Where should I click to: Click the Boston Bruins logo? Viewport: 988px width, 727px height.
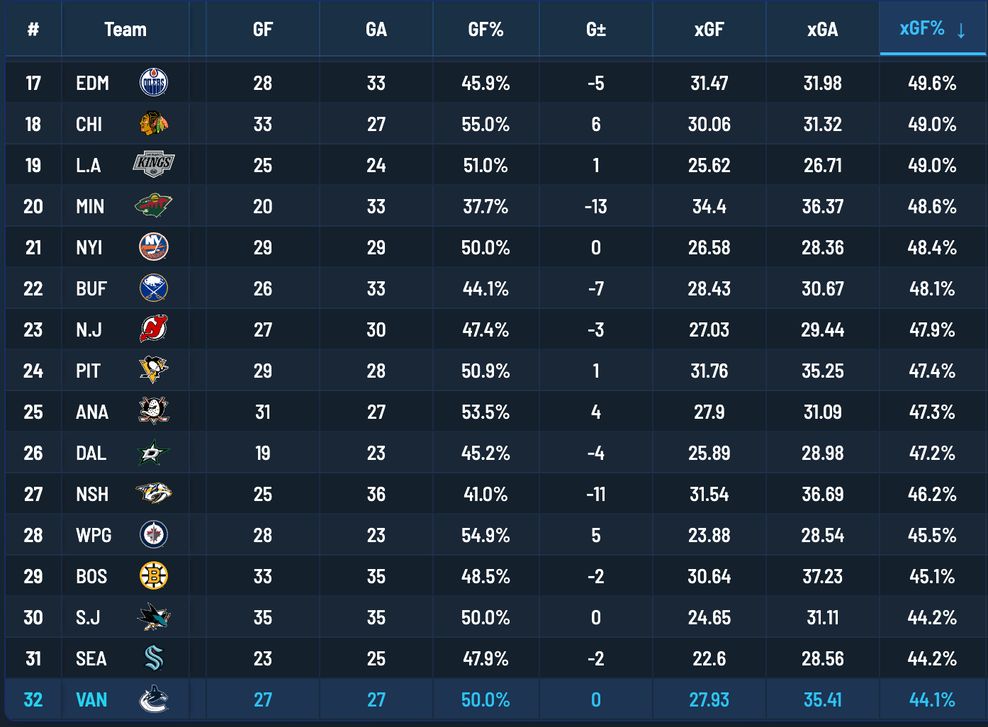point(152,575)
